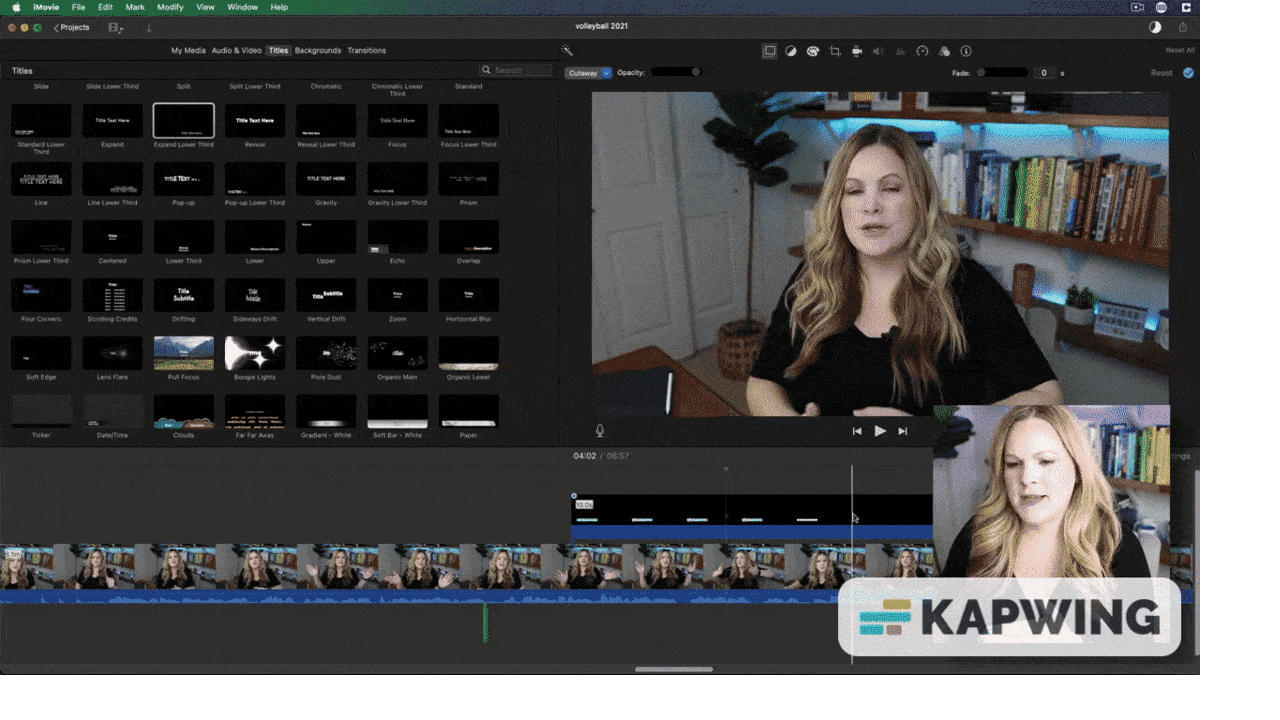This screenshot has height=720, width=1280.
Task: Adjust the Opacity slider
Action: point(676,72)
